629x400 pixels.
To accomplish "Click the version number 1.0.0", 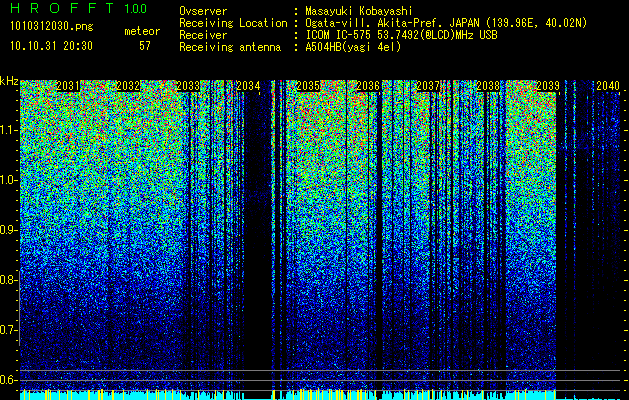I will click(136, 8).
